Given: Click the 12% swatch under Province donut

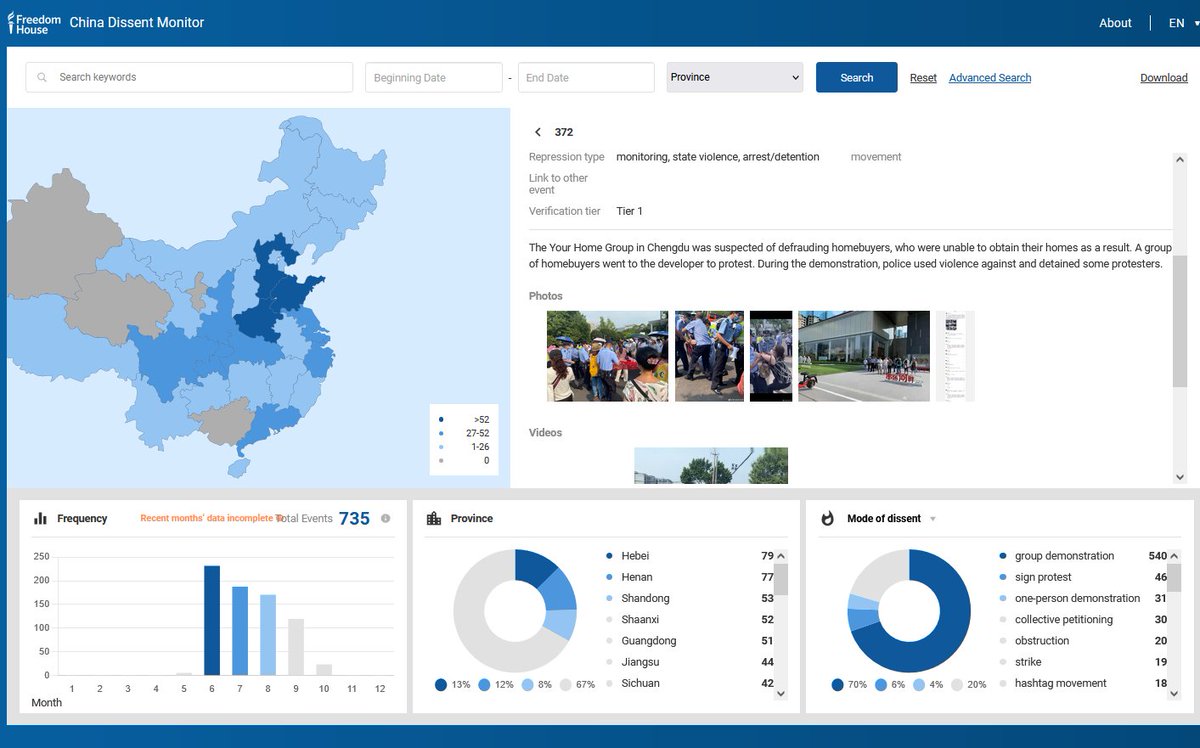Looking at the screenshot, I should tap(484, 685).
